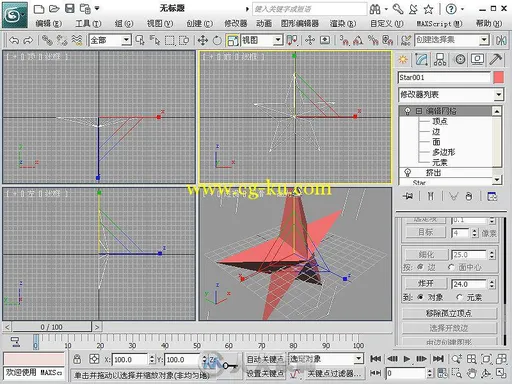
Task: Click the Unlink Selection tool
Action: (x=62, y=40)
